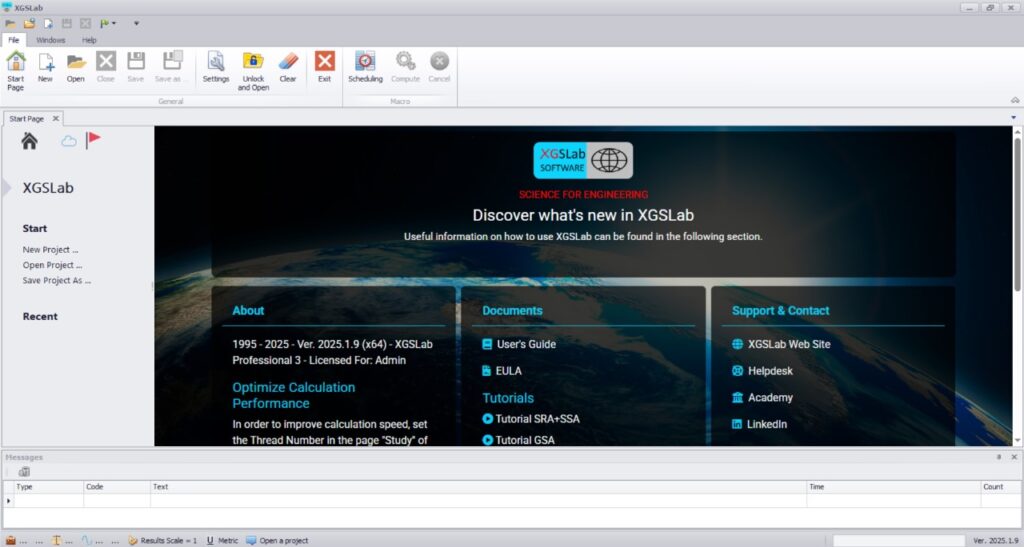The image size is (1024, 547).
Task: Click the orange T-shaped icon in the status bar
Action: 56,540
